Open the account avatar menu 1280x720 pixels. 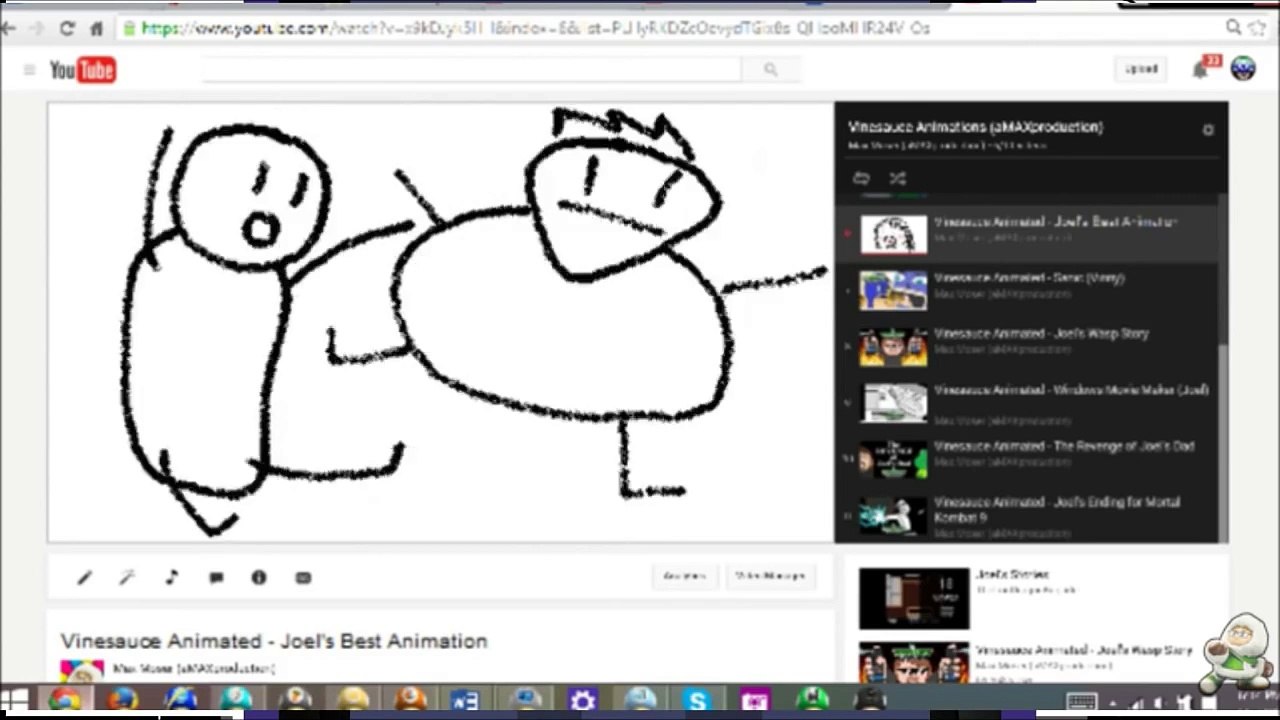1243,68
